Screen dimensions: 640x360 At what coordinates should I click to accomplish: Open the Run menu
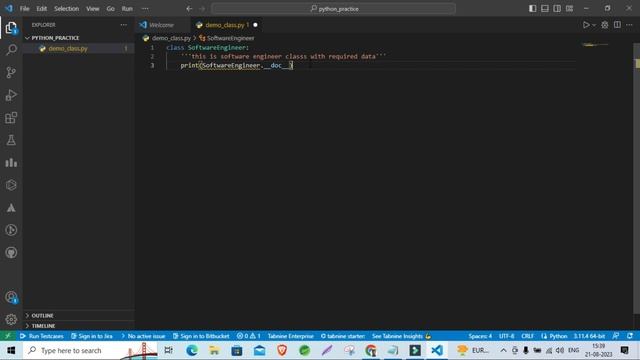pyautogui.click(x=127, y=9)
